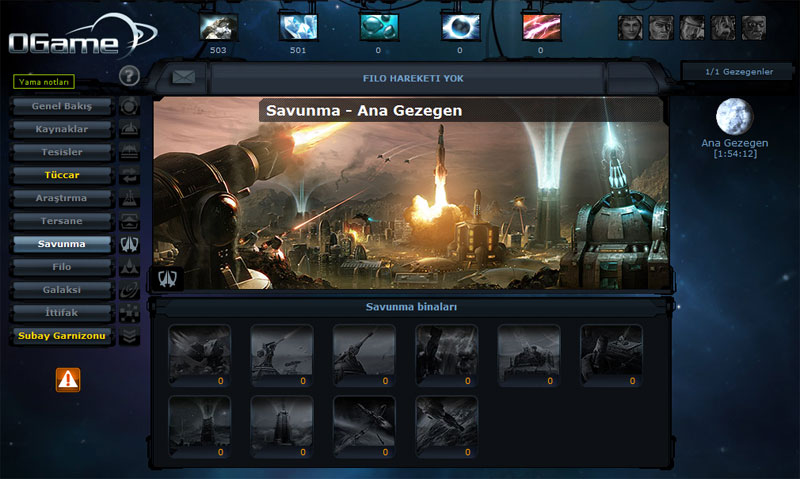Click the energy resource icon

[x=461, y=27]
